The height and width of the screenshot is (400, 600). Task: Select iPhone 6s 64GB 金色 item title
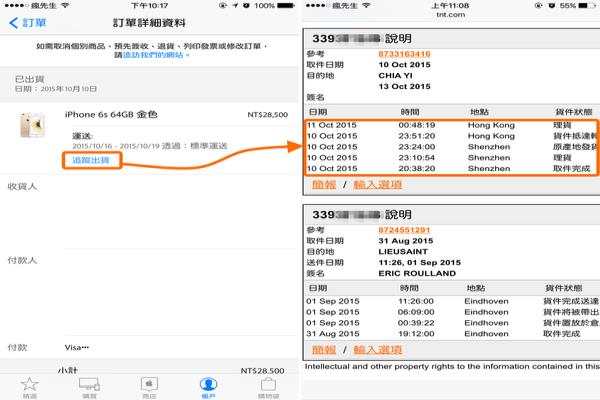111,114
